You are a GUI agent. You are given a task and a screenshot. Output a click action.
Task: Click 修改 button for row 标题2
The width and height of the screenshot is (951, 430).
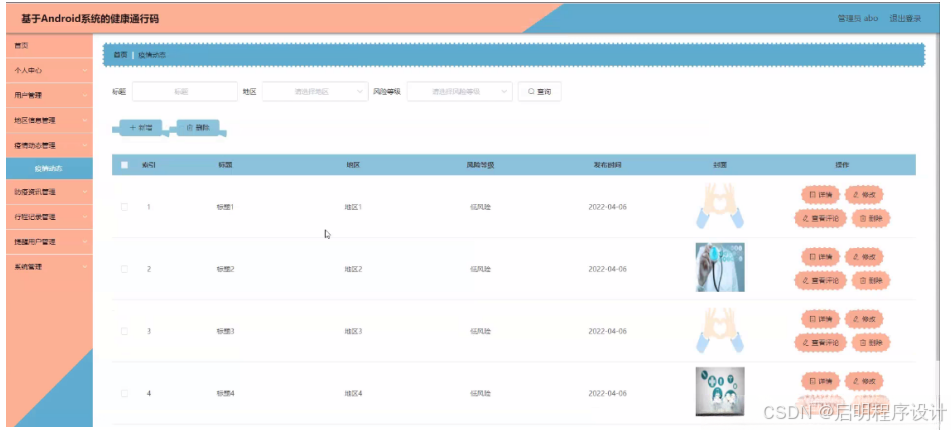[x=864, y=257]
